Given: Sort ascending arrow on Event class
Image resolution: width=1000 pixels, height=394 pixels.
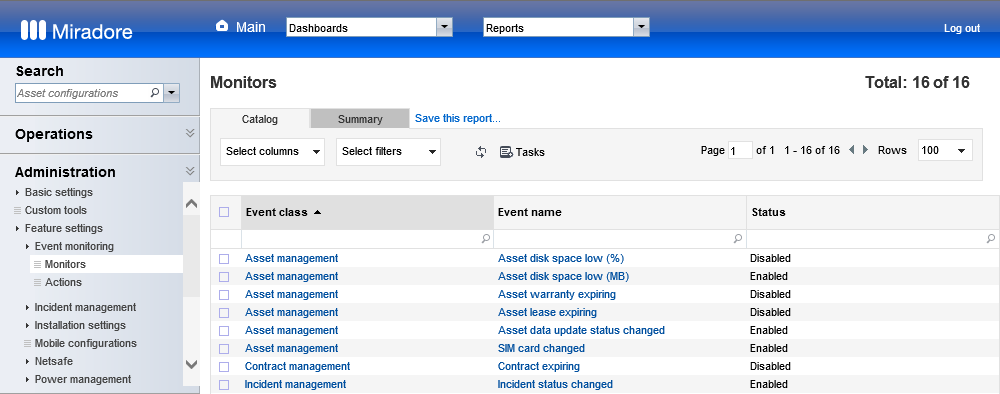Looking at the screenshot, I should point(318,212).
